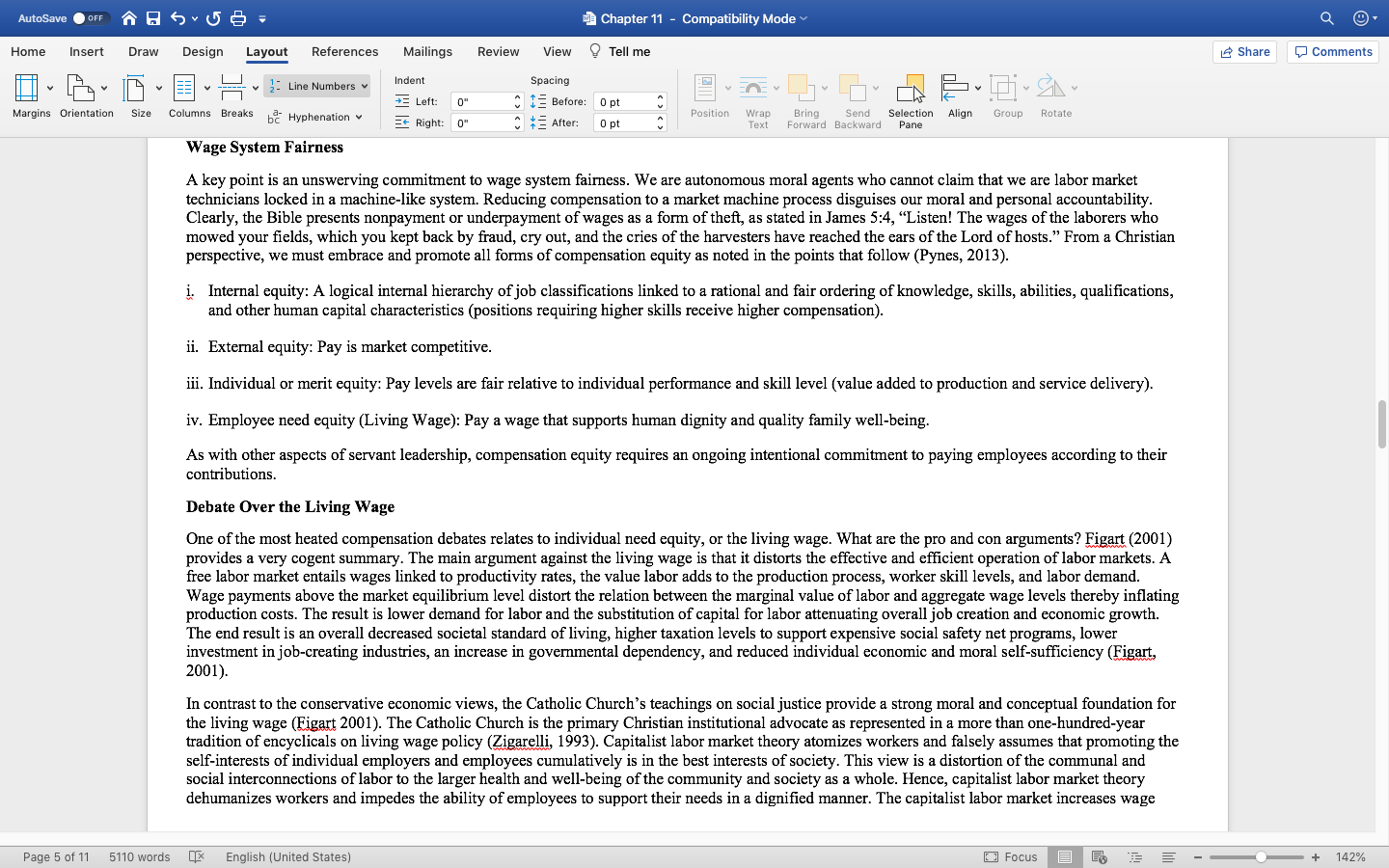Open the References tab

[344, 51]
